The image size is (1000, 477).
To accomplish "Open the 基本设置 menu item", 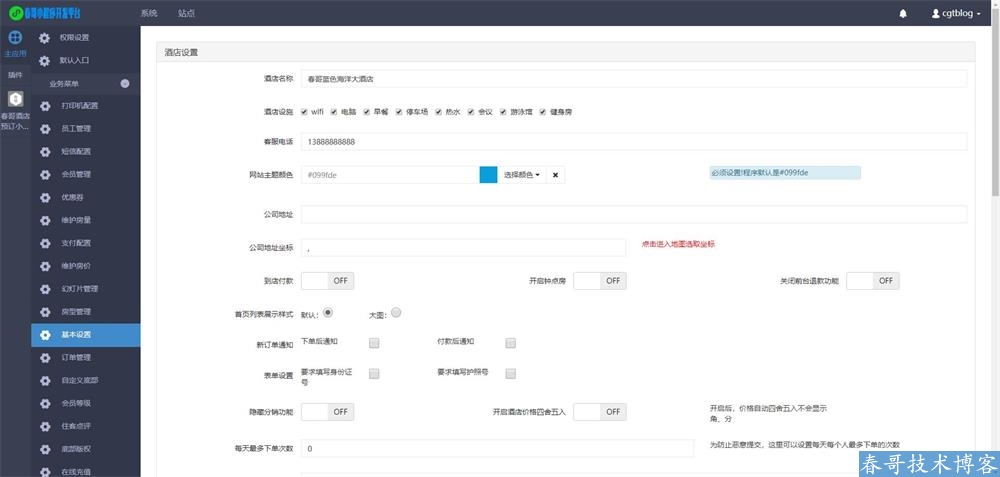I will coord(85,335).
